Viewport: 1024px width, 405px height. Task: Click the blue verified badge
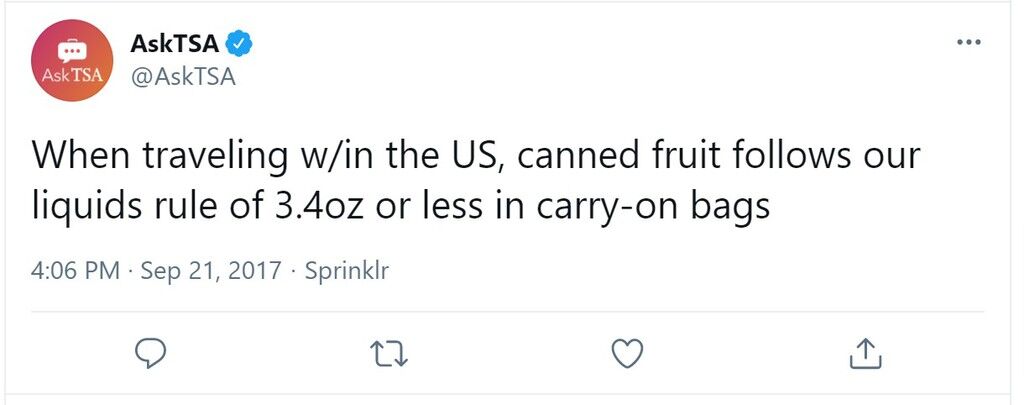tap(239, 44)
